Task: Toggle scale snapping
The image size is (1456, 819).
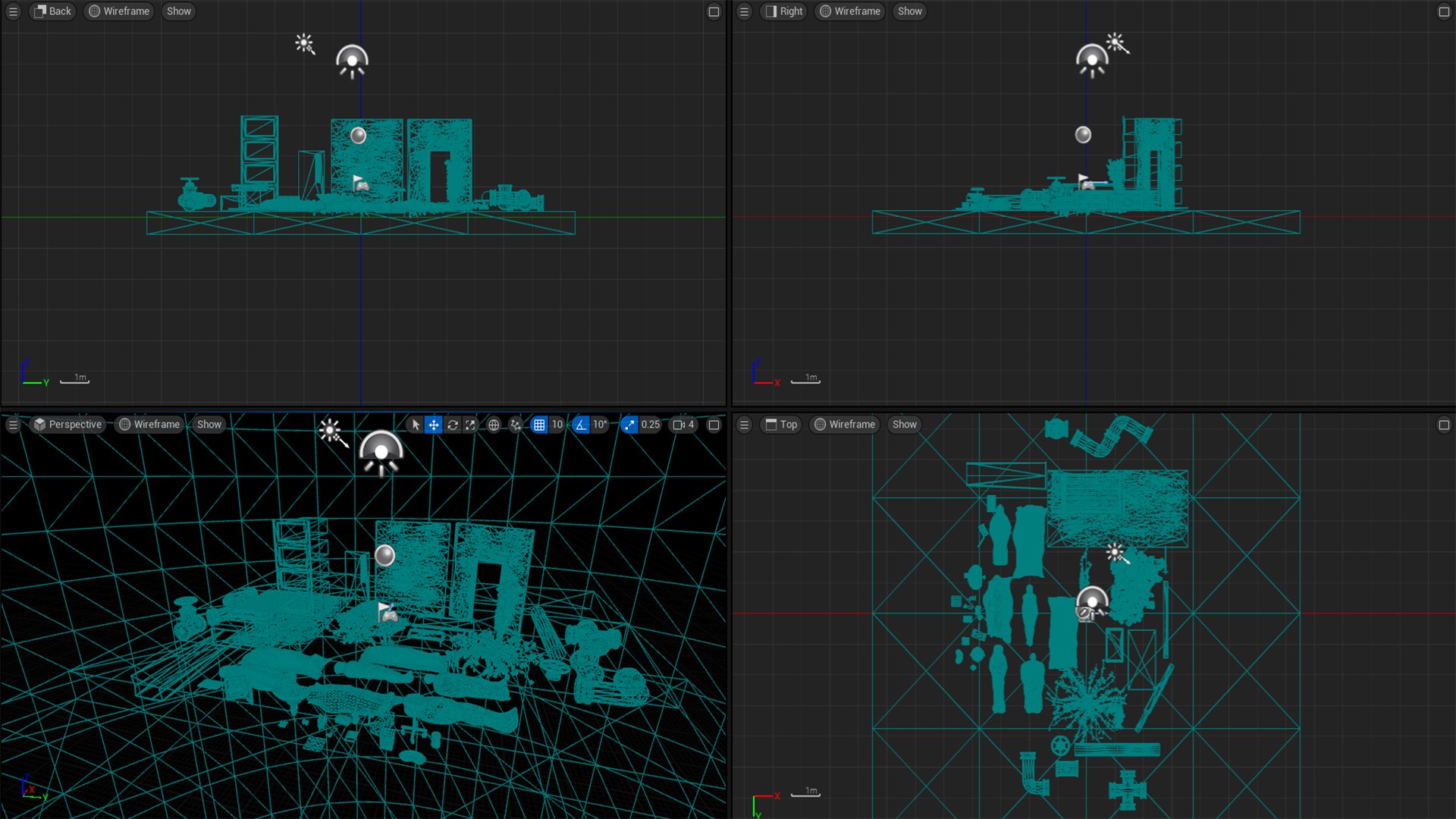Action: click(x=629, y=425)
